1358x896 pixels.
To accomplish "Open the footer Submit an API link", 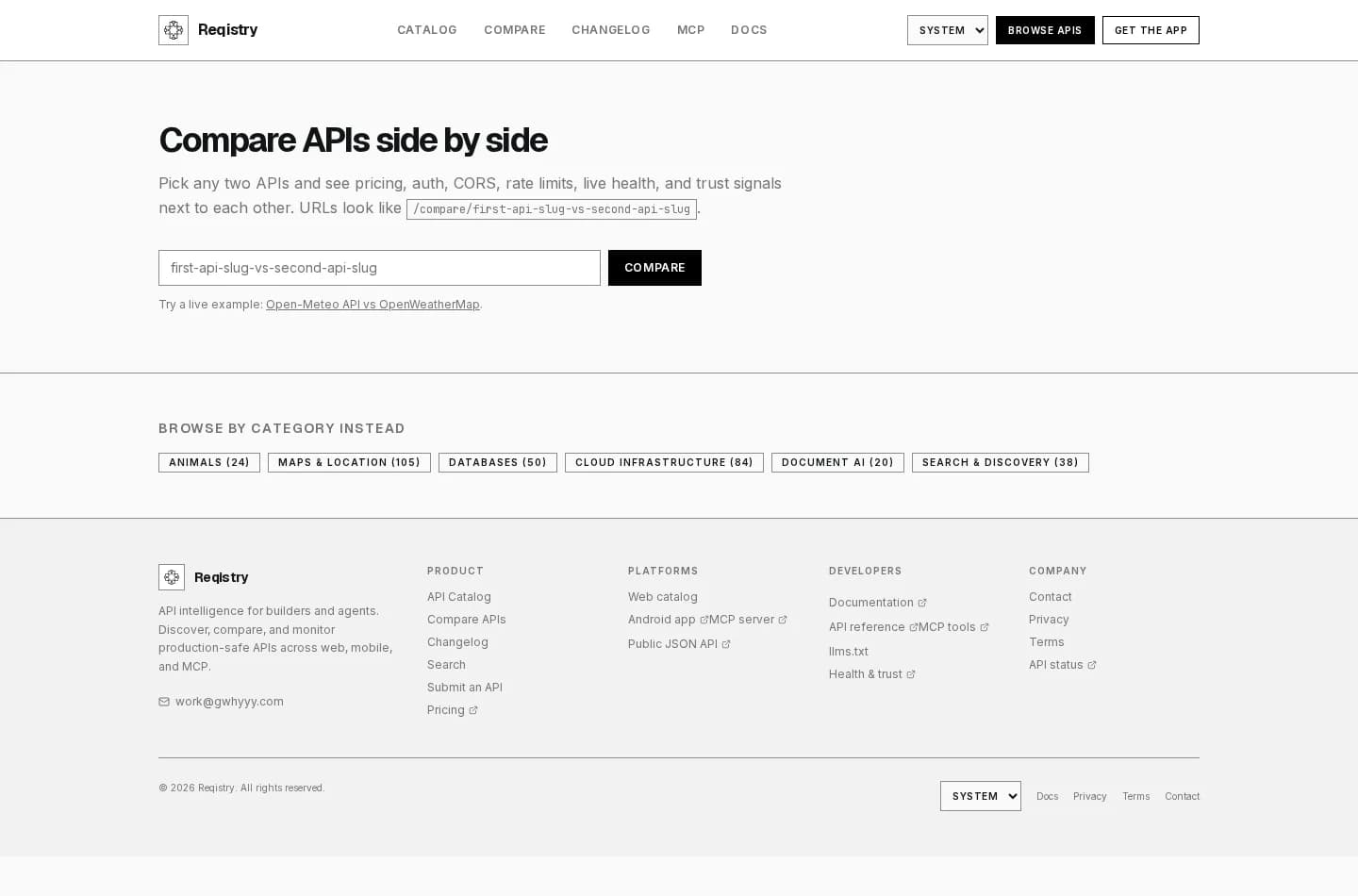I will pos(465,688).
